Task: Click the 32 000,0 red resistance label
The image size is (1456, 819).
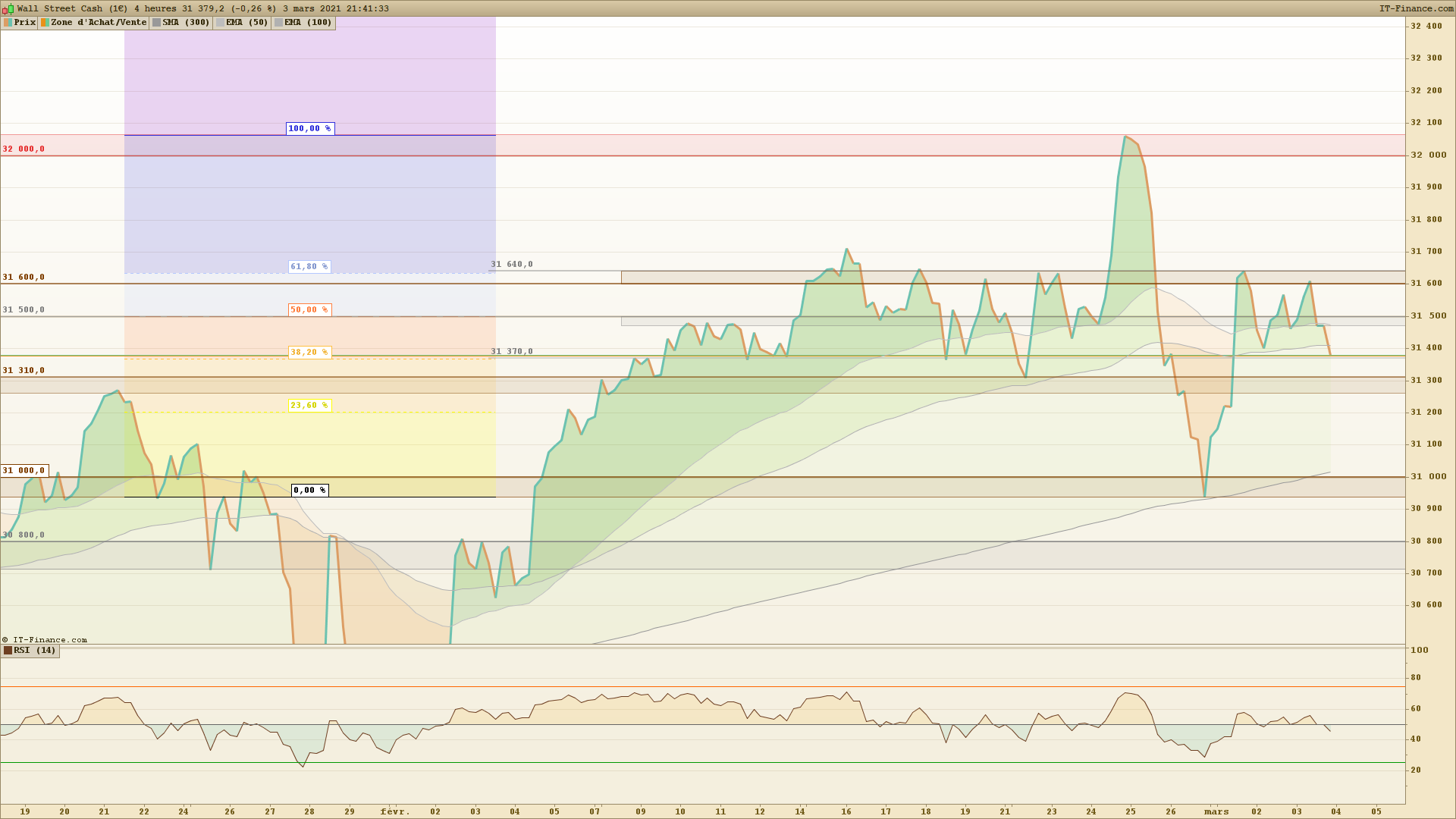Action: 24,149
